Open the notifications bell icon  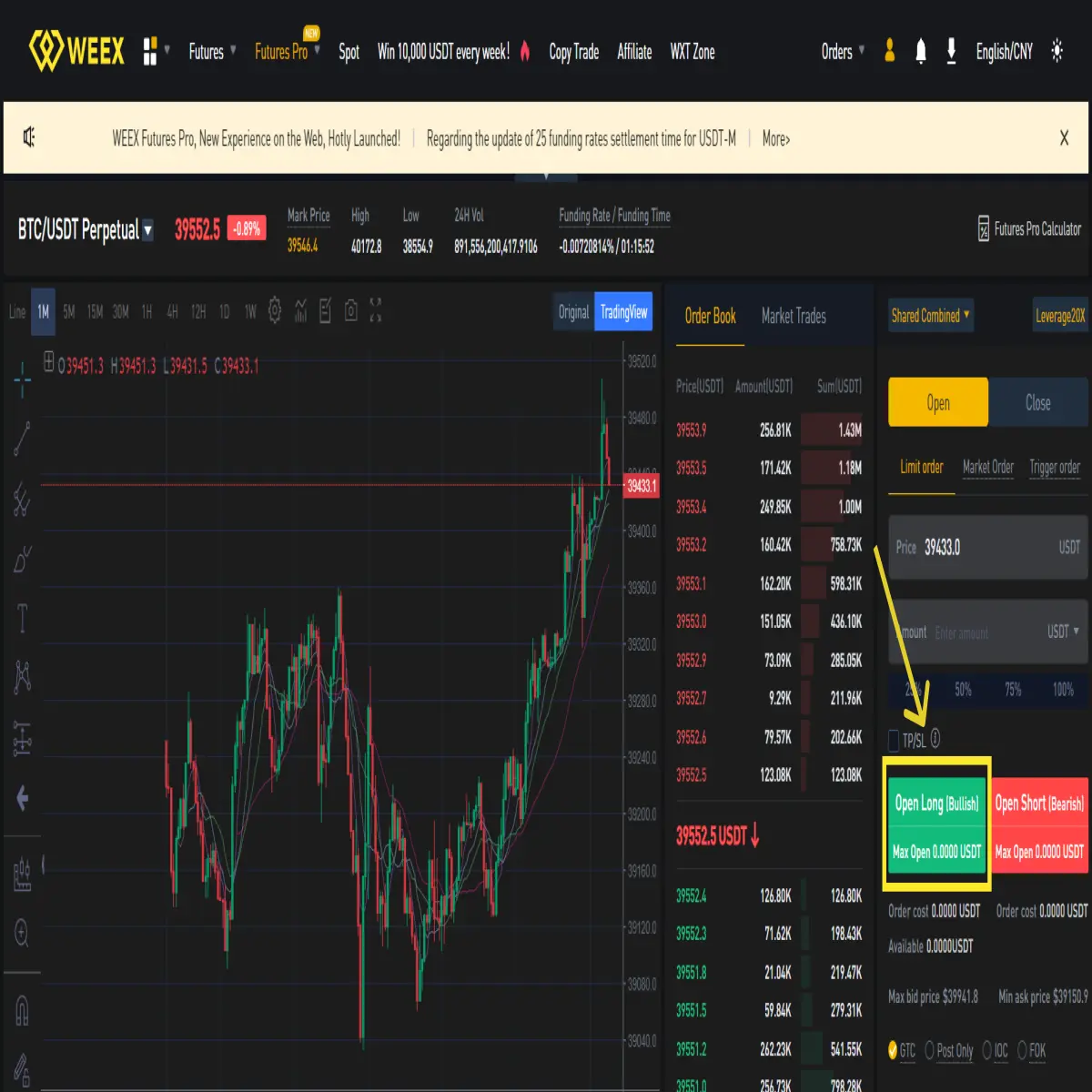coord(921,51)
